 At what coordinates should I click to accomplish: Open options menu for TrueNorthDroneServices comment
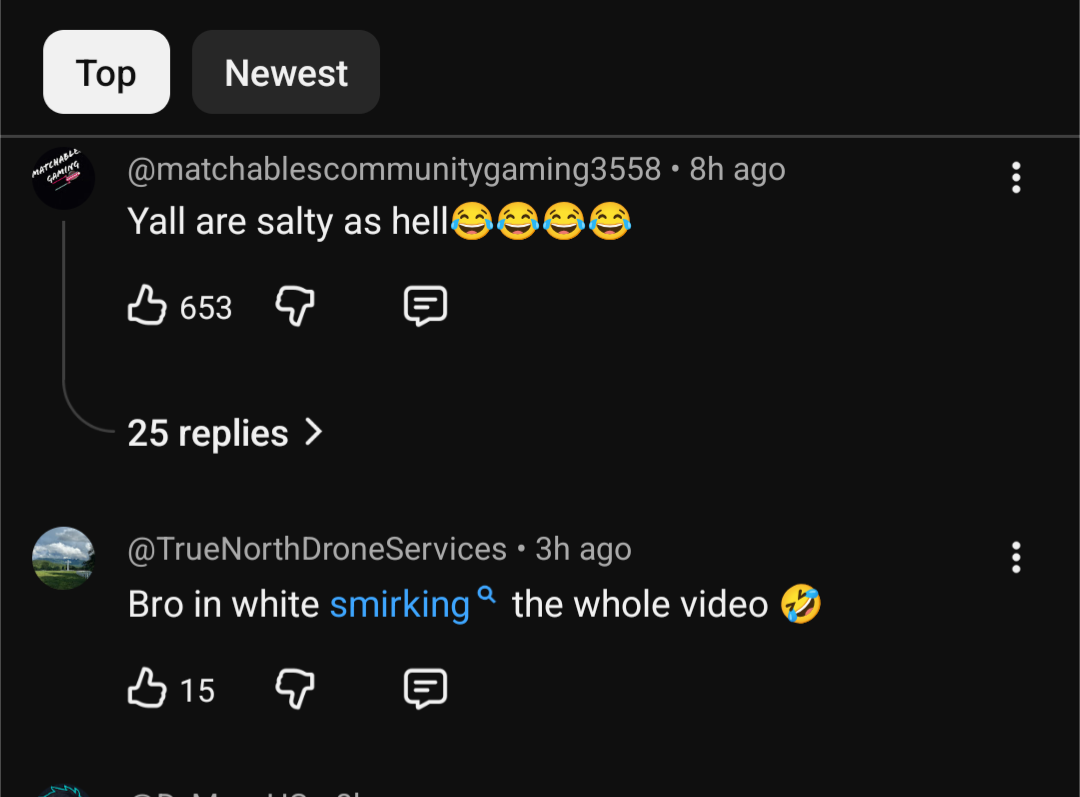pyautogui.click(x=1016, y=557)
